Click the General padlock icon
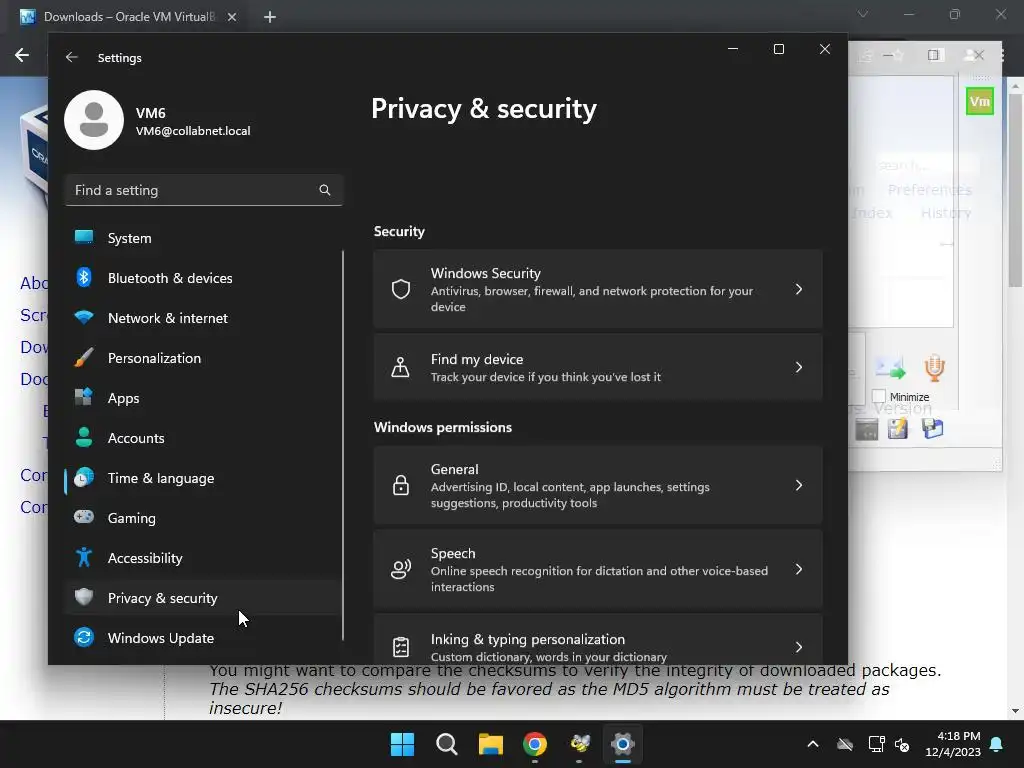The height and width of the screenshot is (768, 1024). 401,485
